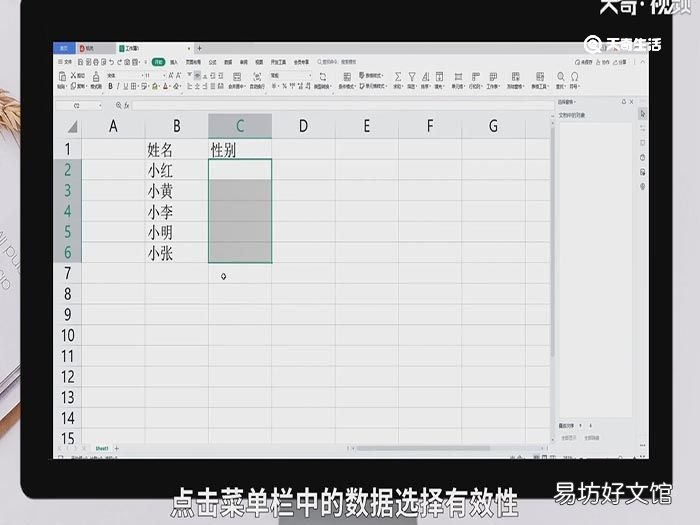Open the Formulas ribbon tab
The width and height of the screenshot is (700, 525).
[x=212, y=62]
